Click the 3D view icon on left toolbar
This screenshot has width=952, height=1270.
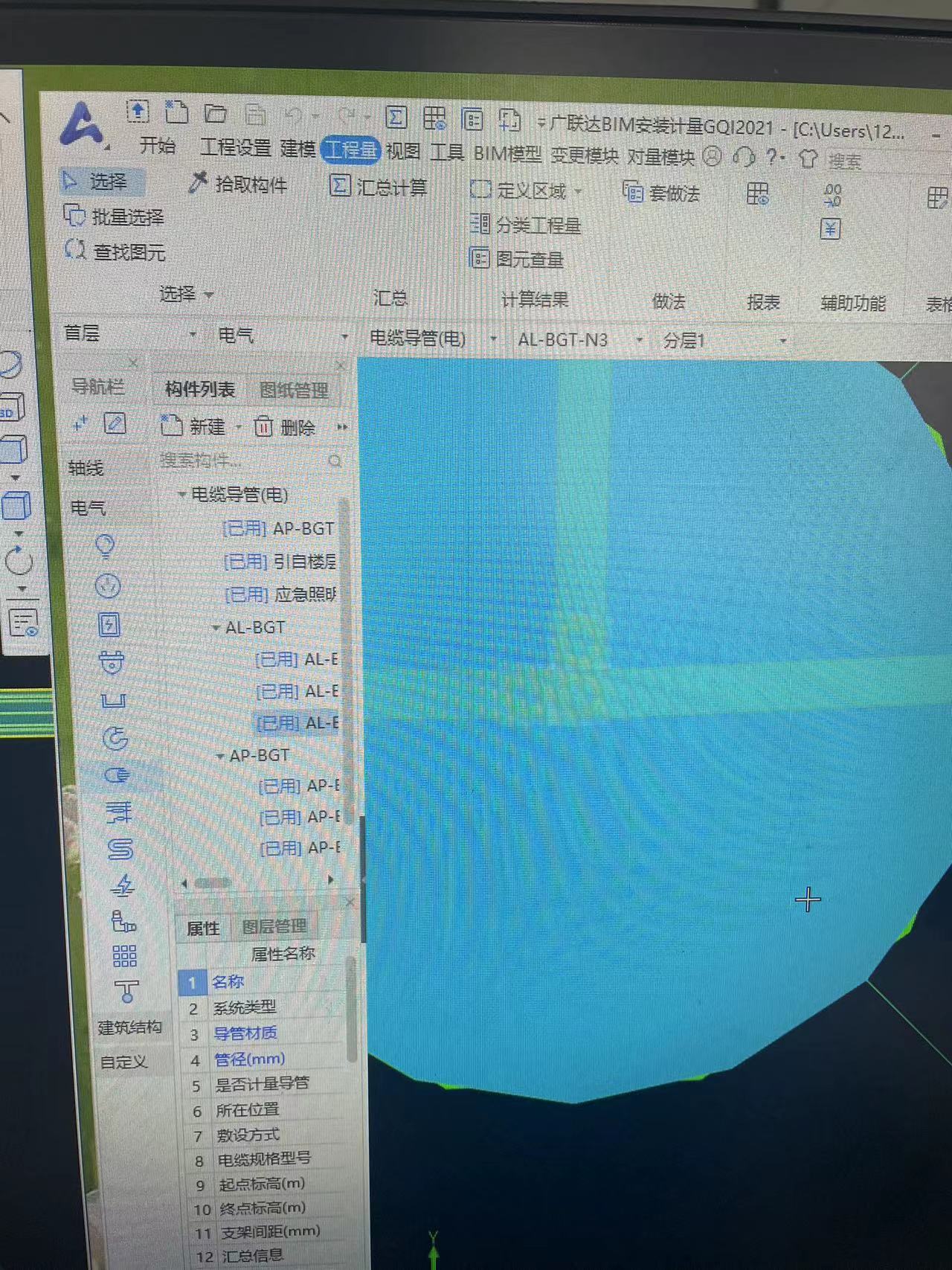pyautogui.click(x=12, y=408)
